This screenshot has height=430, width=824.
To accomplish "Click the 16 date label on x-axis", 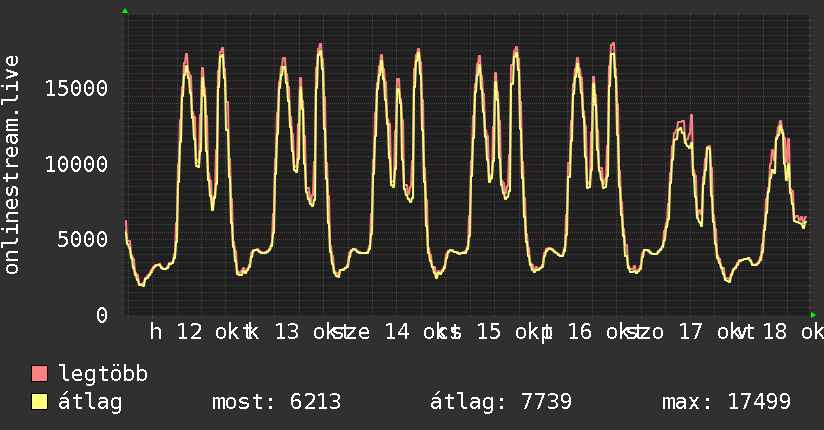I will click(580, 332).
